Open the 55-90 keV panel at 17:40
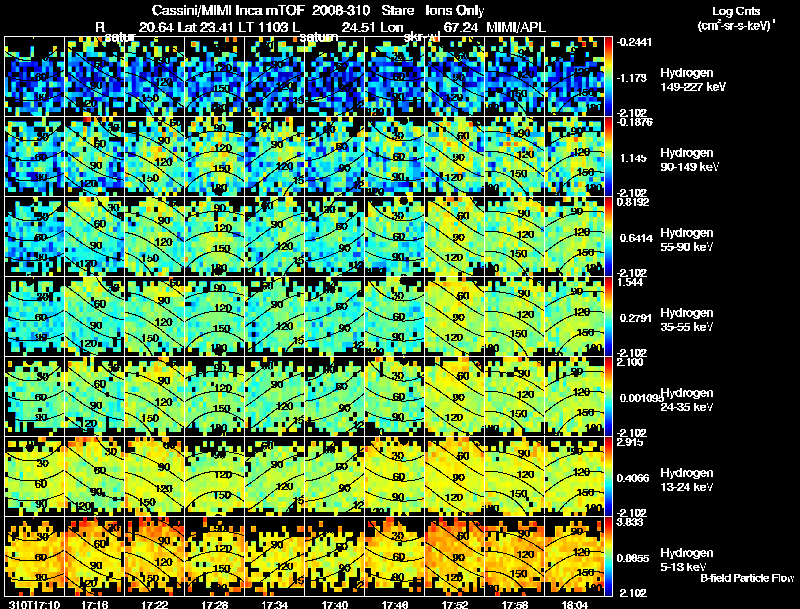This screenshot has height=609, width=800. [335, 237]
